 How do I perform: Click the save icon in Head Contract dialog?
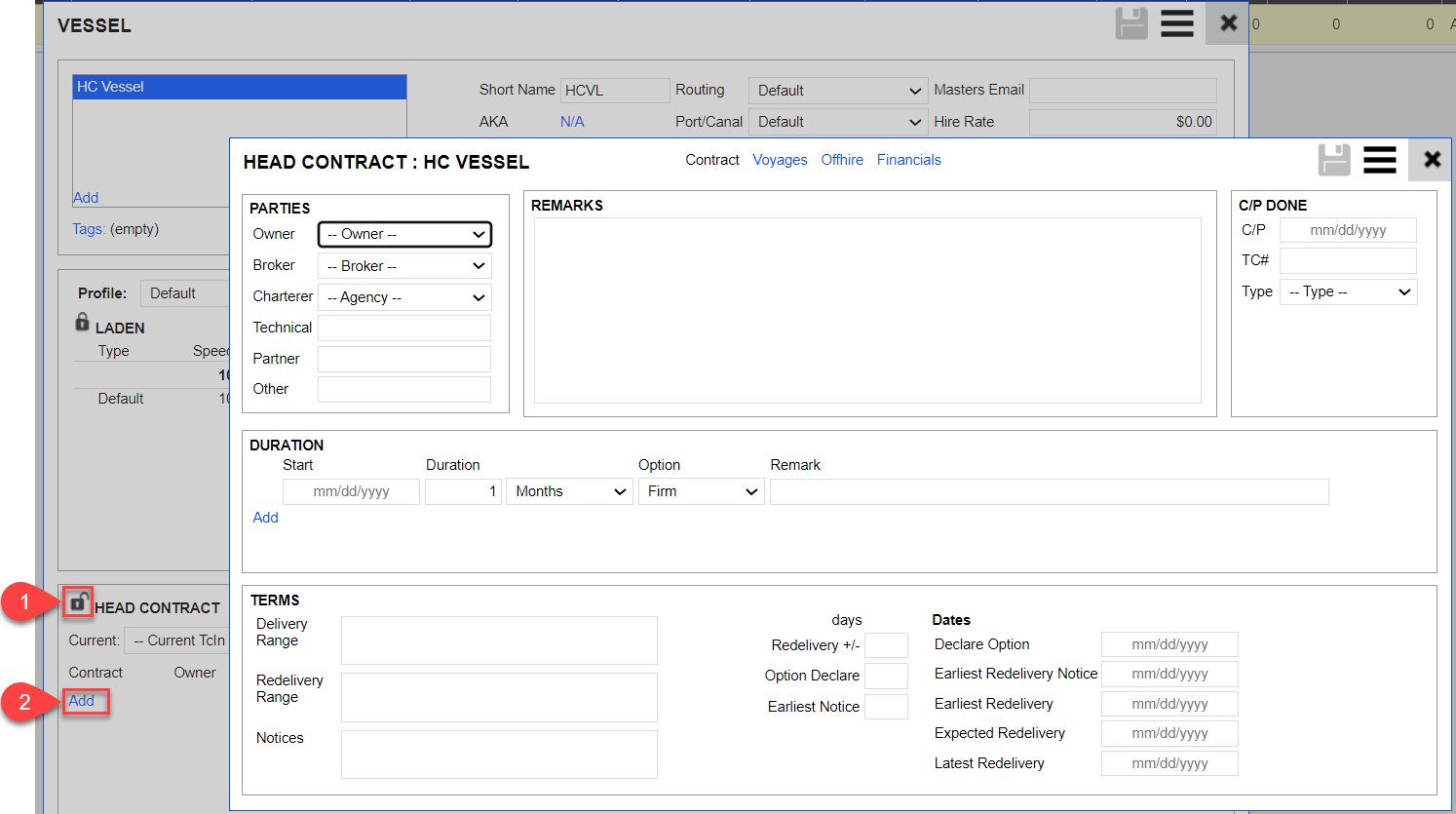[1334, 160]
